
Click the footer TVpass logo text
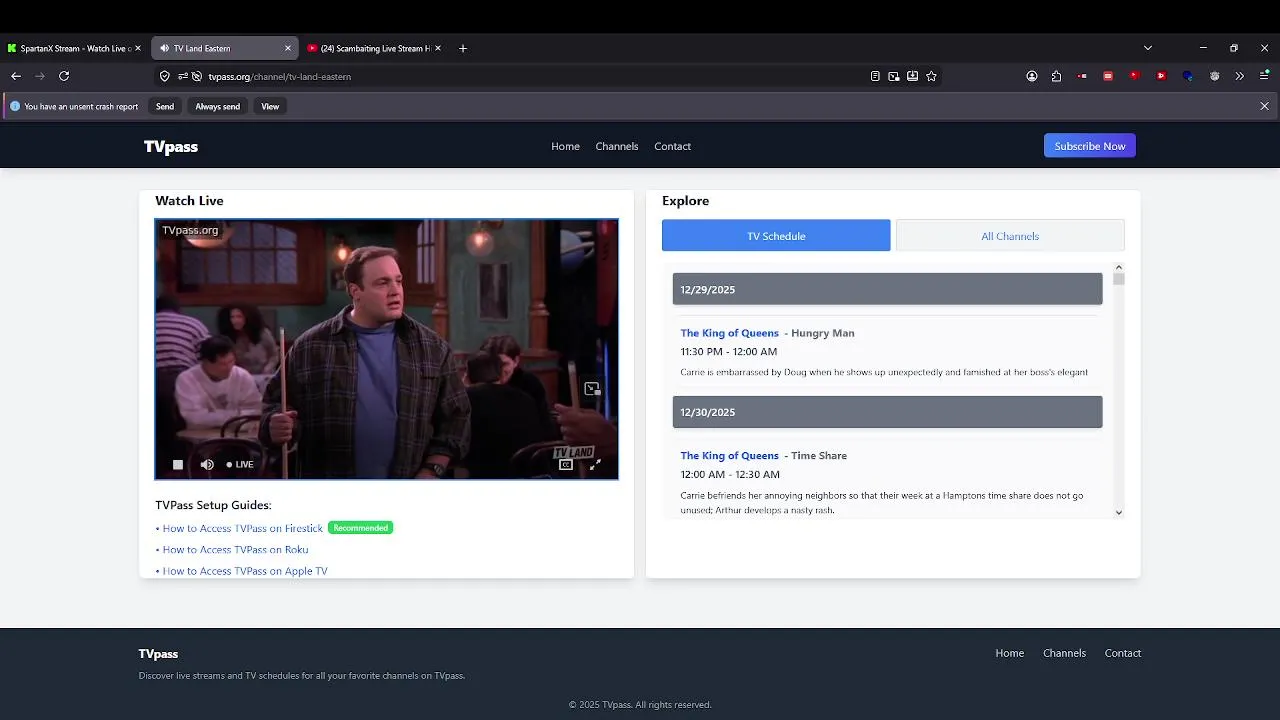158,654
